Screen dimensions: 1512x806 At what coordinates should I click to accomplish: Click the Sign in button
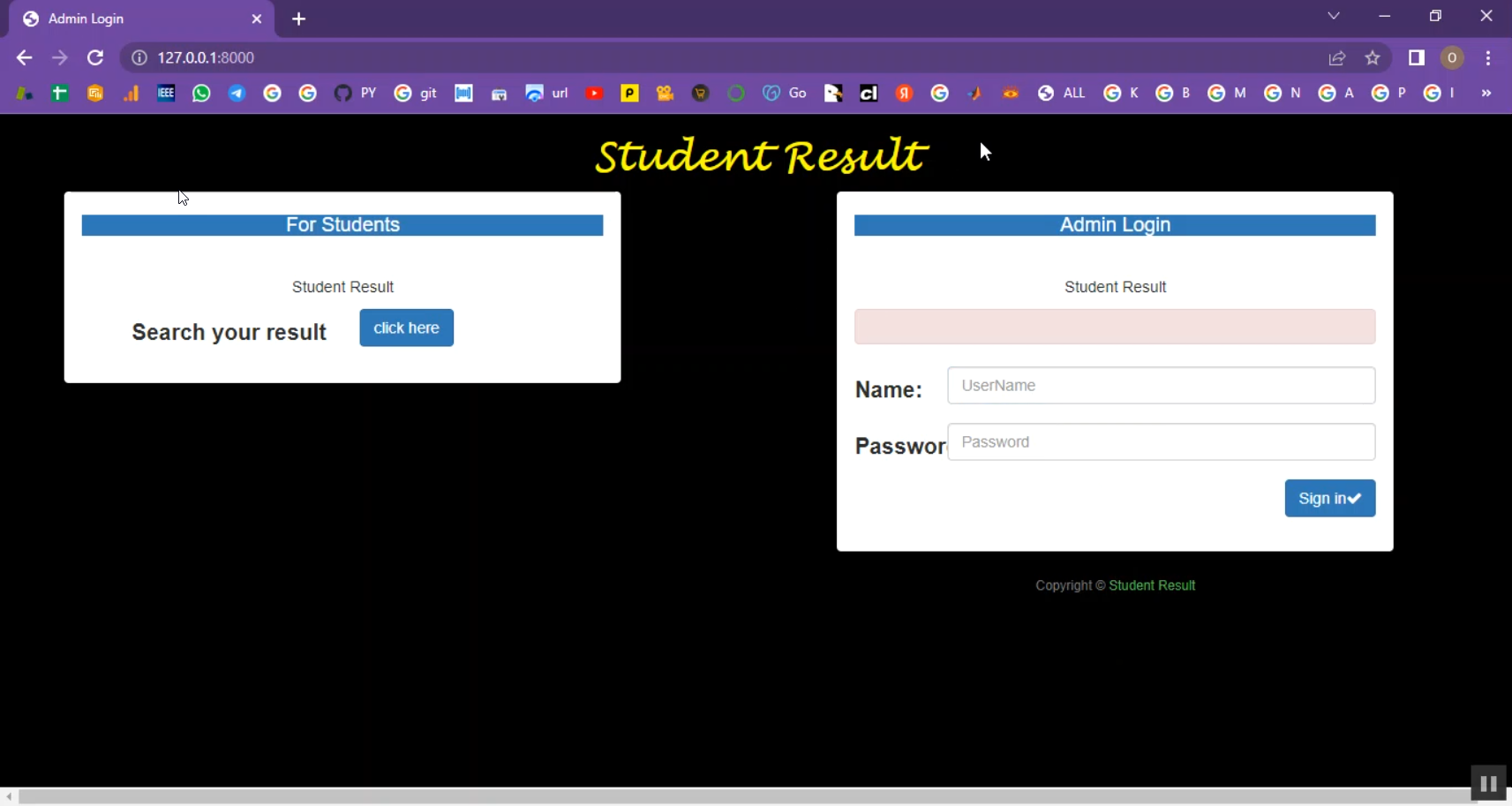click(x=1329, y=499)
